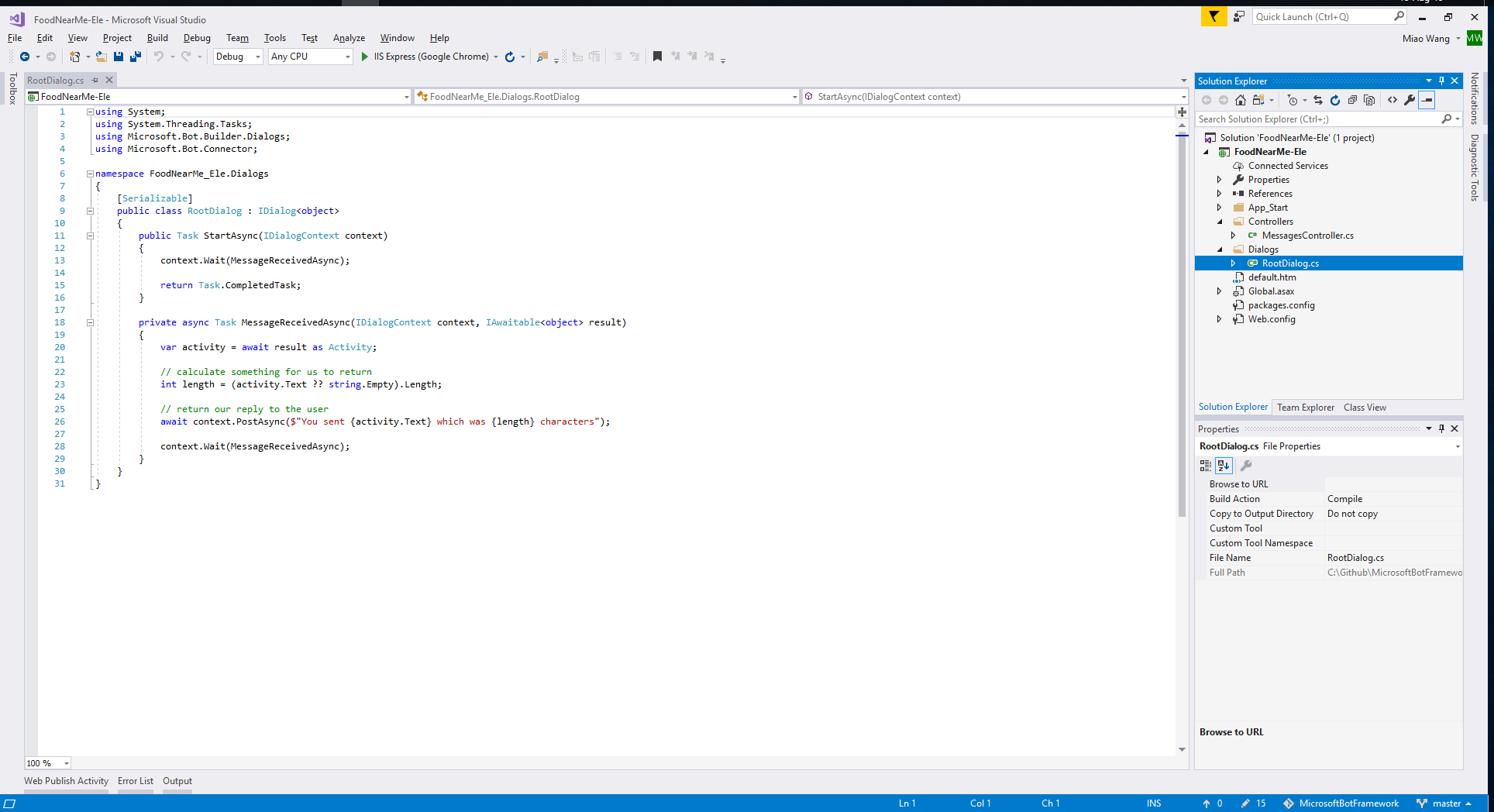Click the Undo arrow in the toolbar
The image size is (1494, 812).
[158, 57]
